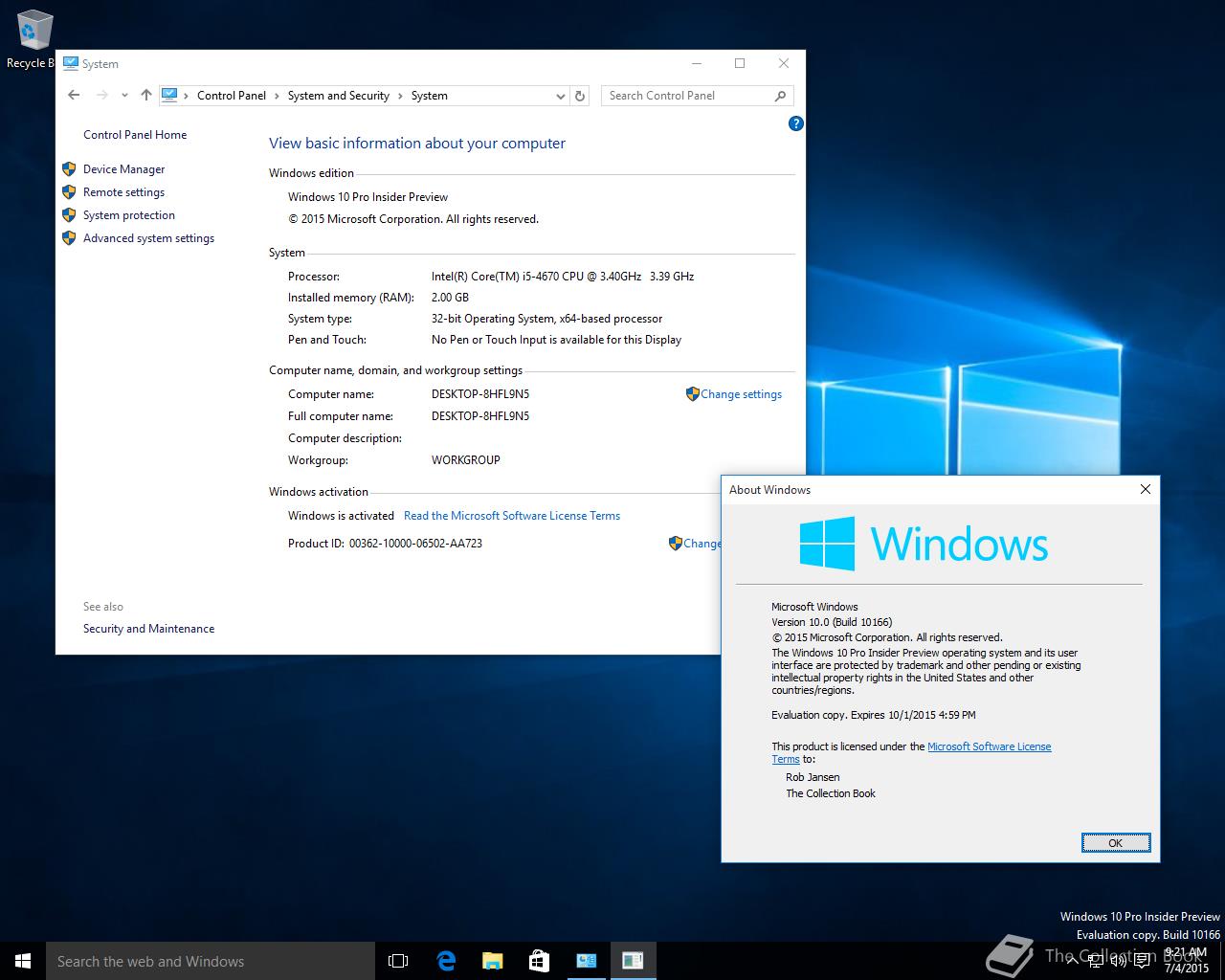Image resolution: width=1225 pixels, height=980 pixels.
Task: Click 32-bit Operating System system type text
Action: pyautogui.click(x=546, y=319)
